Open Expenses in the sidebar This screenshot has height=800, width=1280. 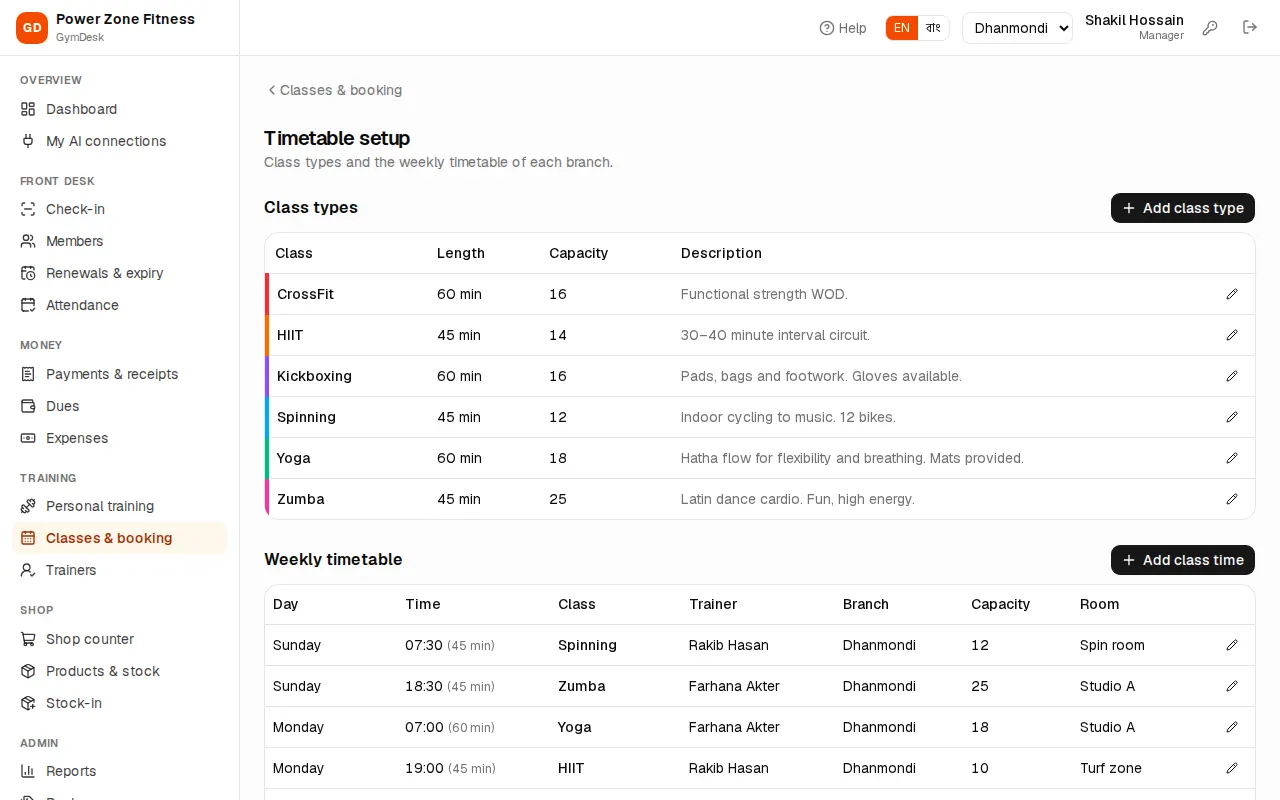120,438
